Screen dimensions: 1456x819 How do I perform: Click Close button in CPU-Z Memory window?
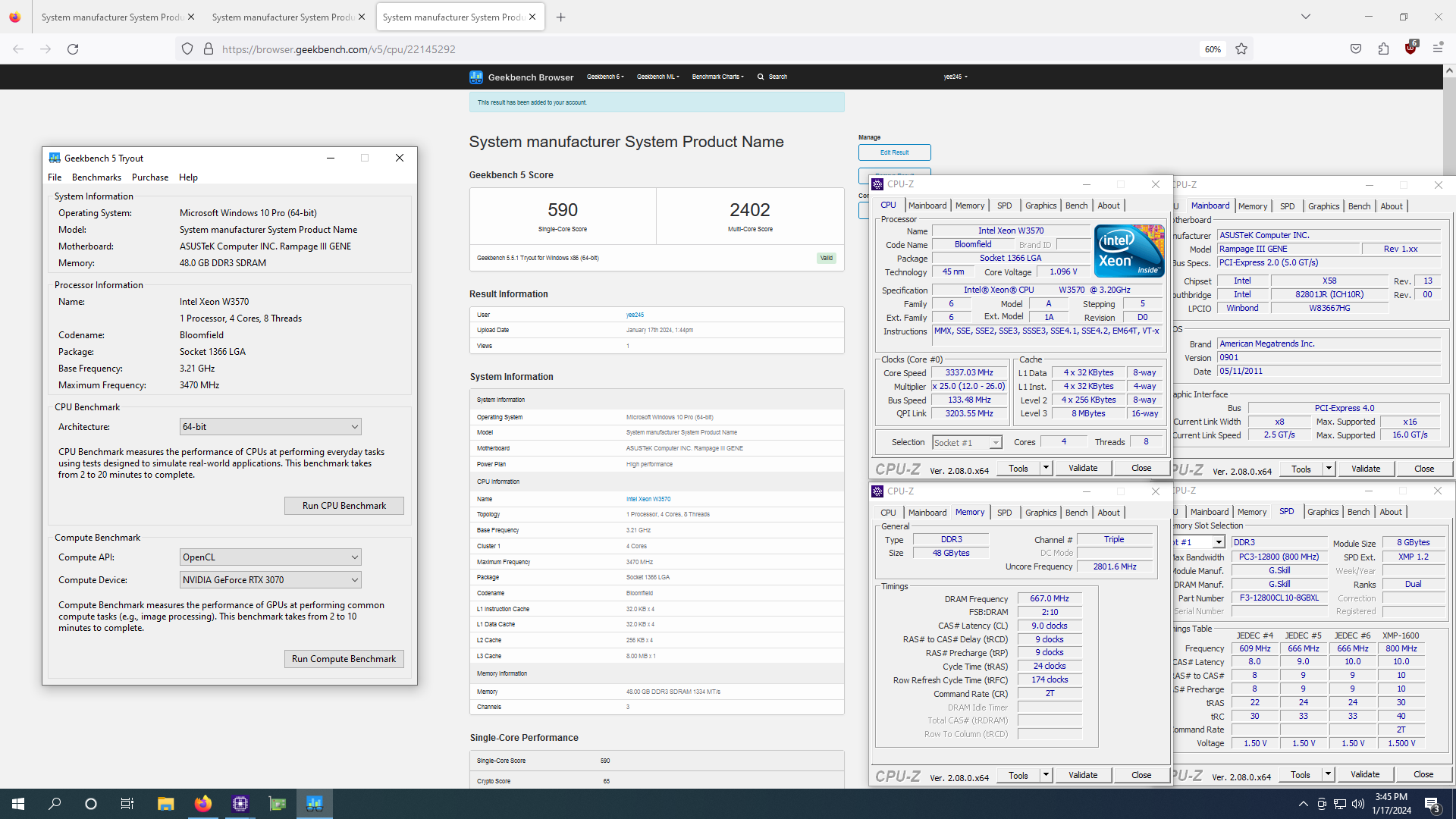tap(1141, 775)
